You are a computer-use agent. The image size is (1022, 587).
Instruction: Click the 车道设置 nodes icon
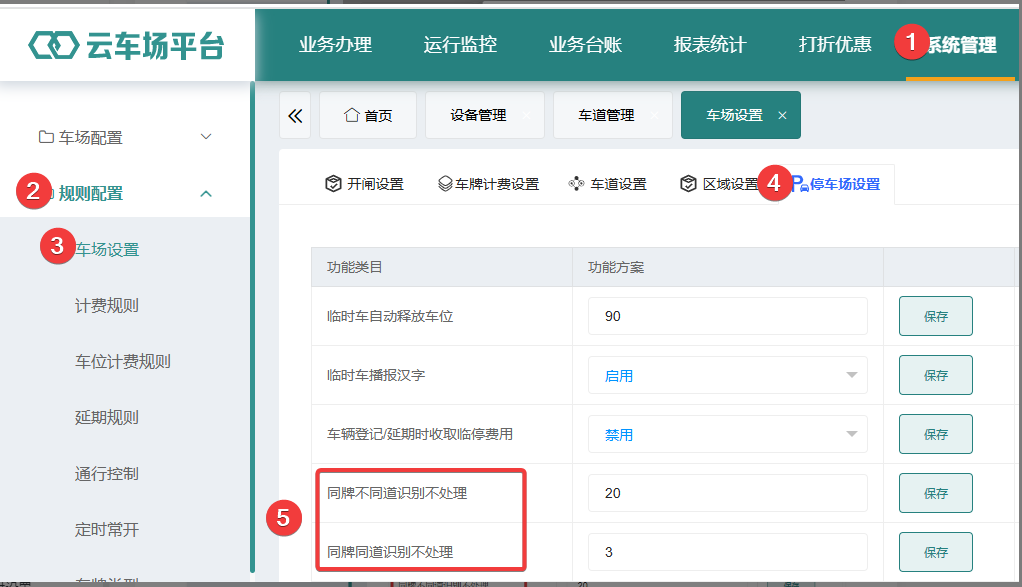576,184
